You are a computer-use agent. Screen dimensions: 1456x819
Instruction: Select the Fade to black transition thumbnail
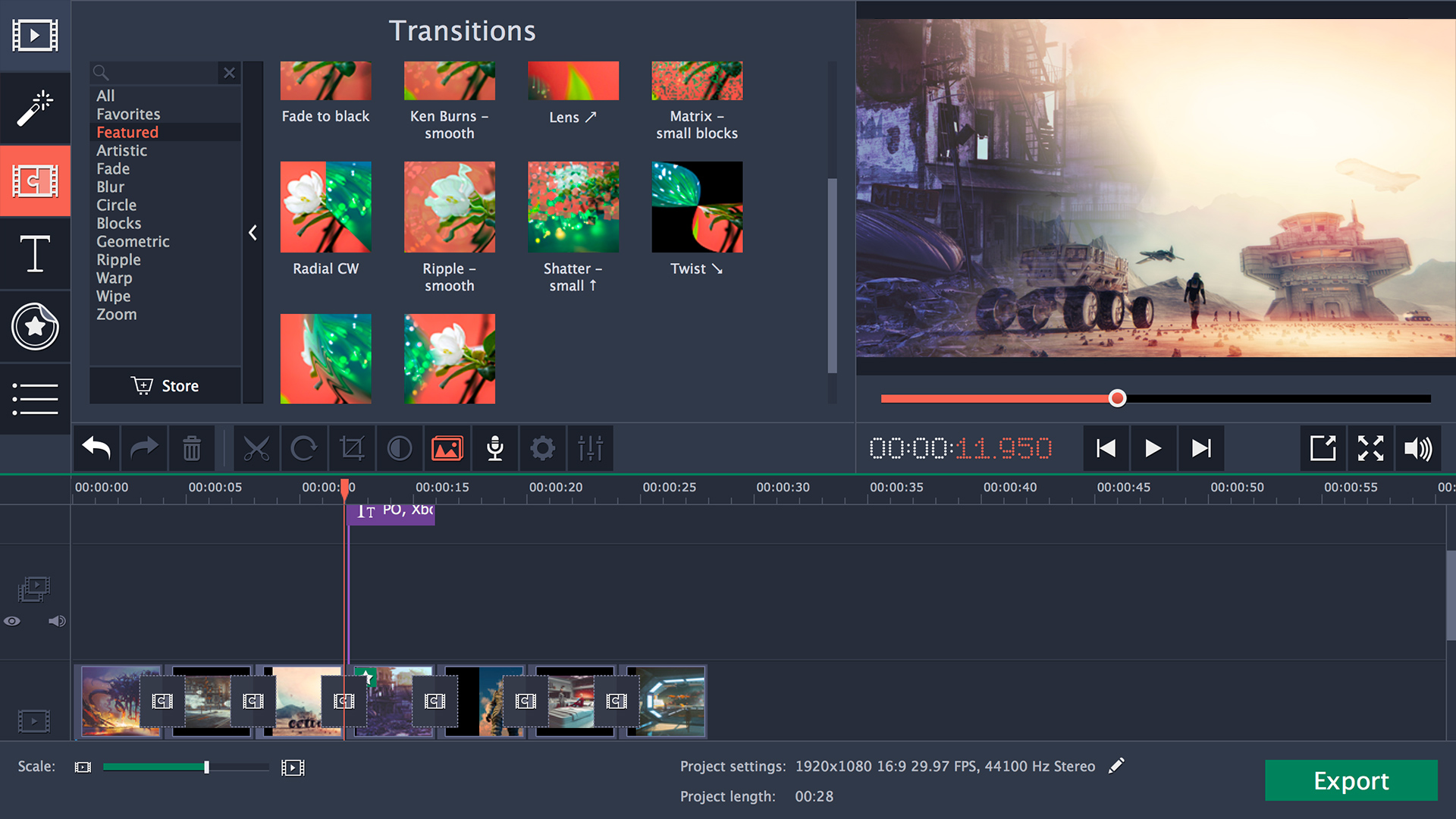pos(325,80)
